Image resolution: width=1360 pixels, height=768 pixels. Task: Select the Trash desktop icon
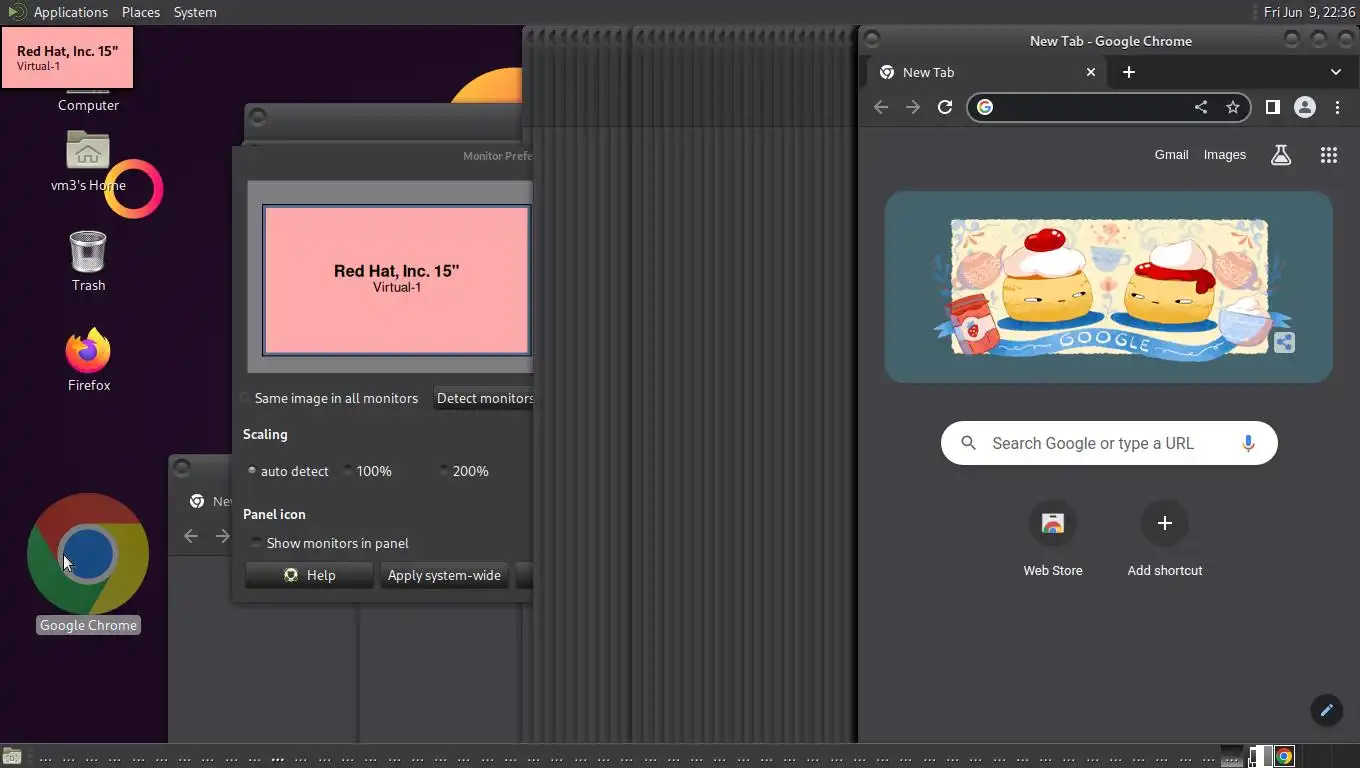88,261
